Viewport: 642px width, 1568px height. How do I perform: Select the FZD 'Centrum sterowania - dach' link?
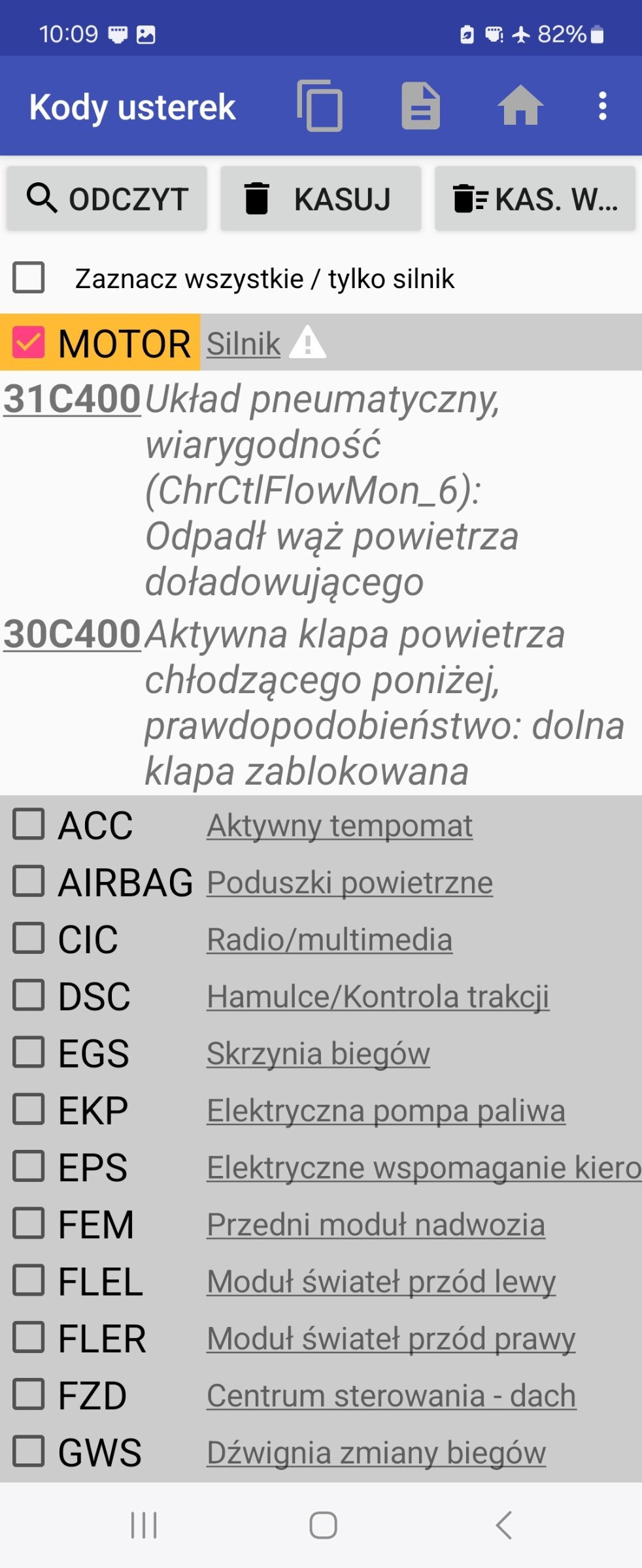point(392,1396)
